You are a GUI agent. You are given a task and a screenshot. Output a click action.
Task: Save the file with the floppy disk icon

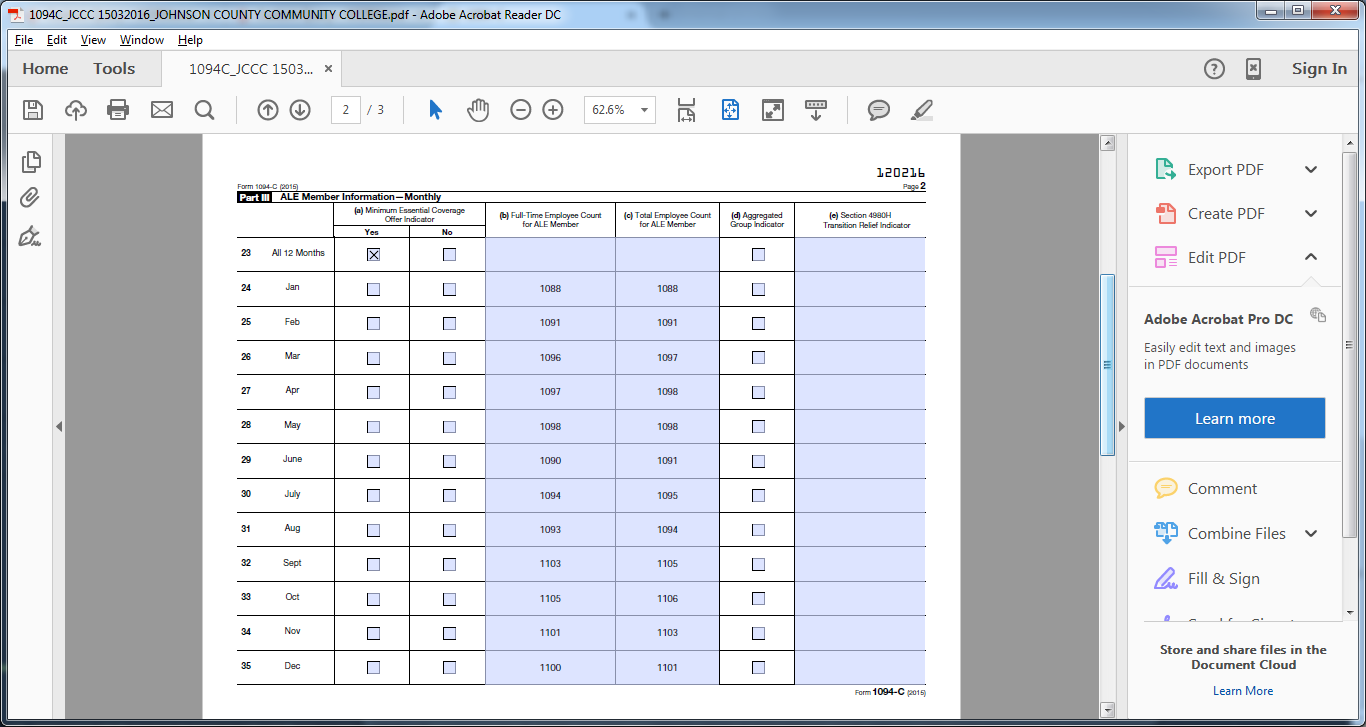pyautogui.click(x=33, y=110)
